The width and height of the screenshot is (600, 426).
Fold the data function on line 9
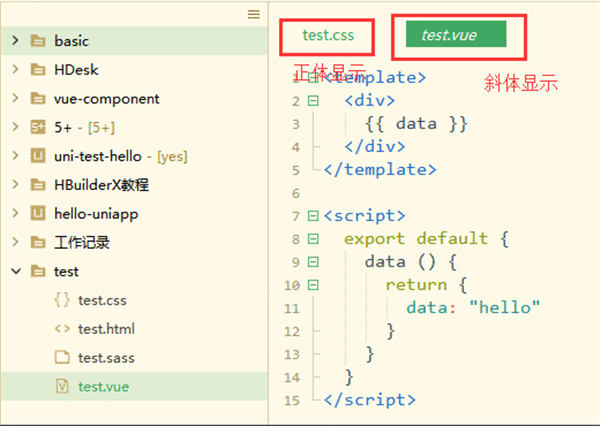coord(313,262)
